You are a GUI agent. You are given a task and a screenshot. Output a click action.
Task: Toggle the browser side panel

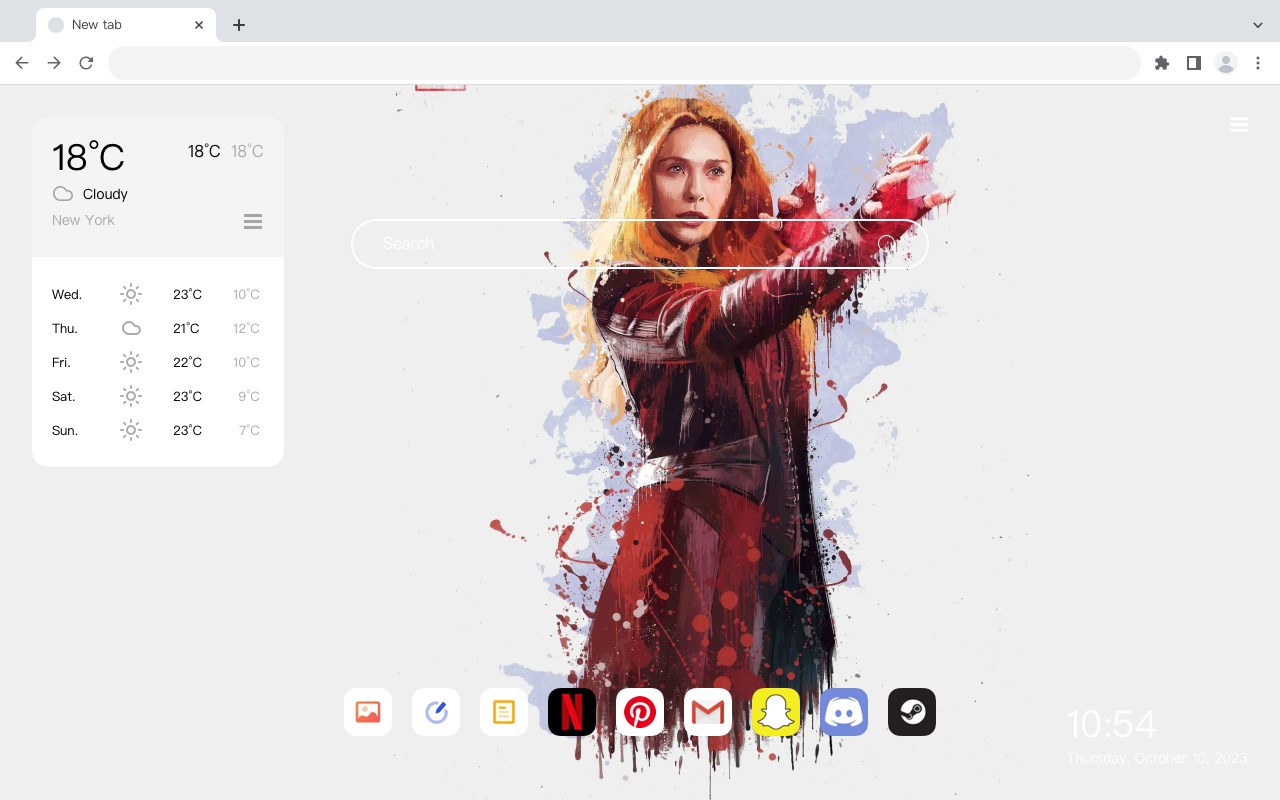tap(1194, 63)
